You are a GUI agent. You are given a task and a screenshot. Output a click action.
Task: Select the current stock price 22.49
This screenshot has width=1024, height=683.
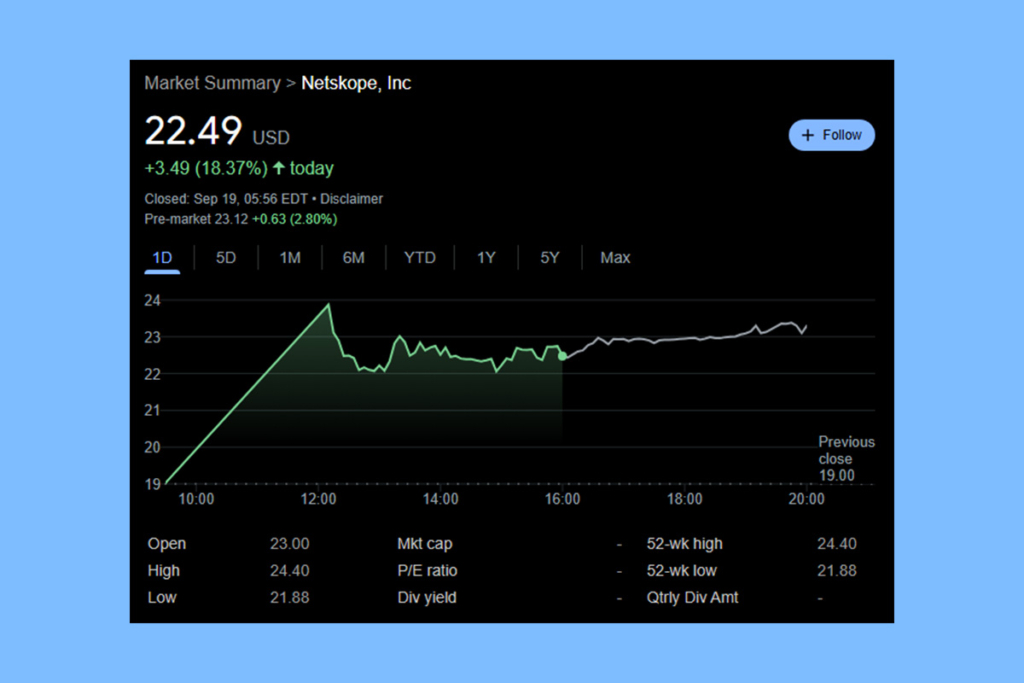(x=192, y=132)
